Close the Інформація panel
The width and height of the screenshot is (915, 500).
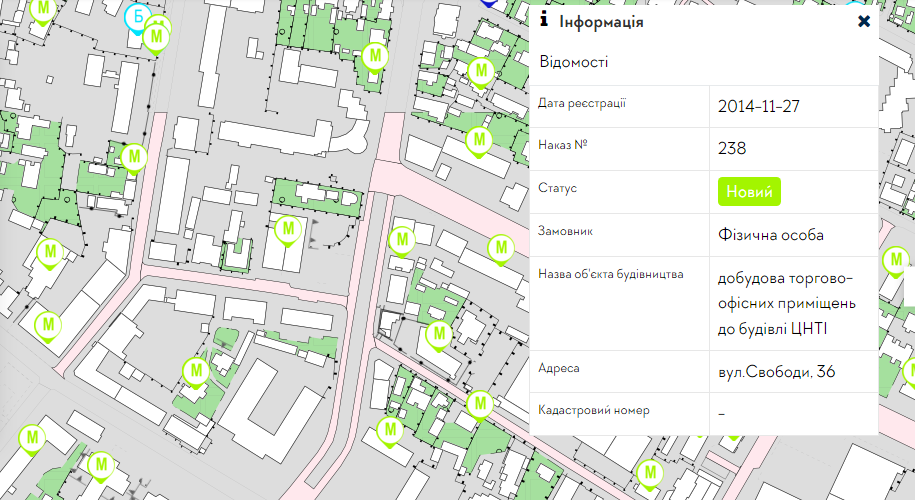[864, 21]
